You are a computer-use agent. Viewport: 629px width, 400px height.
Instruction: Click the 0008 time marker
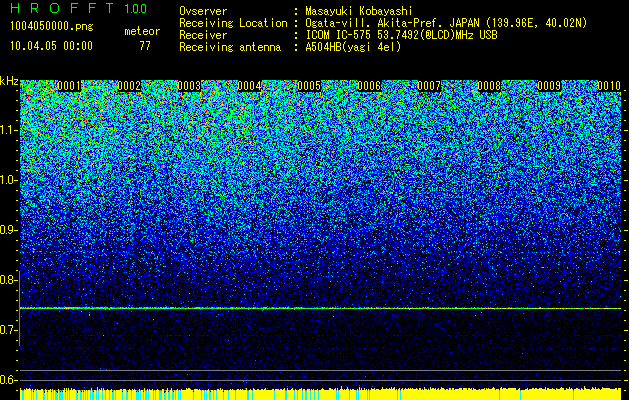click(x=489, y=86)
